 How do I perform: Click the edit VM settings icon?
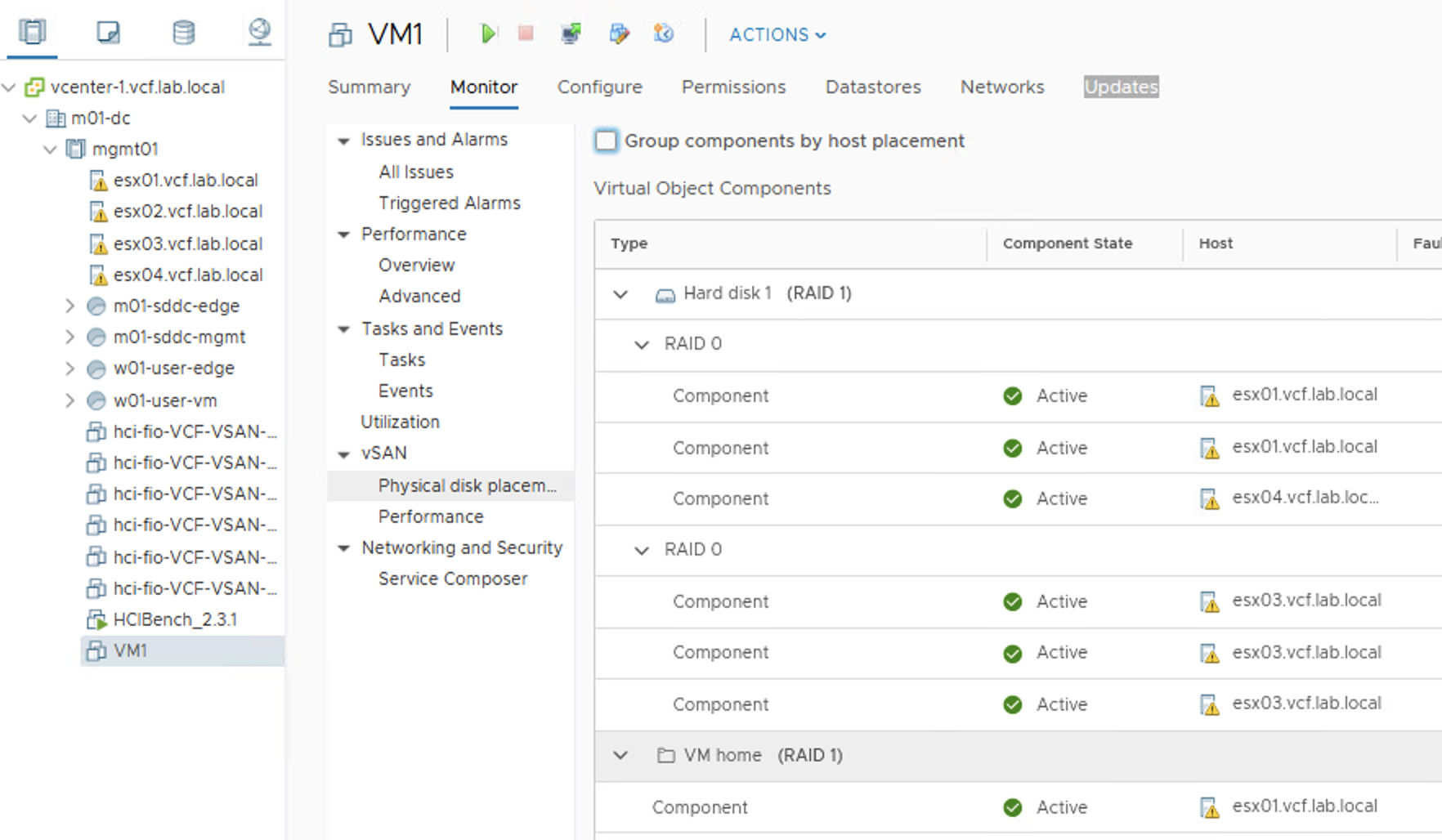[x=619, y=34]
